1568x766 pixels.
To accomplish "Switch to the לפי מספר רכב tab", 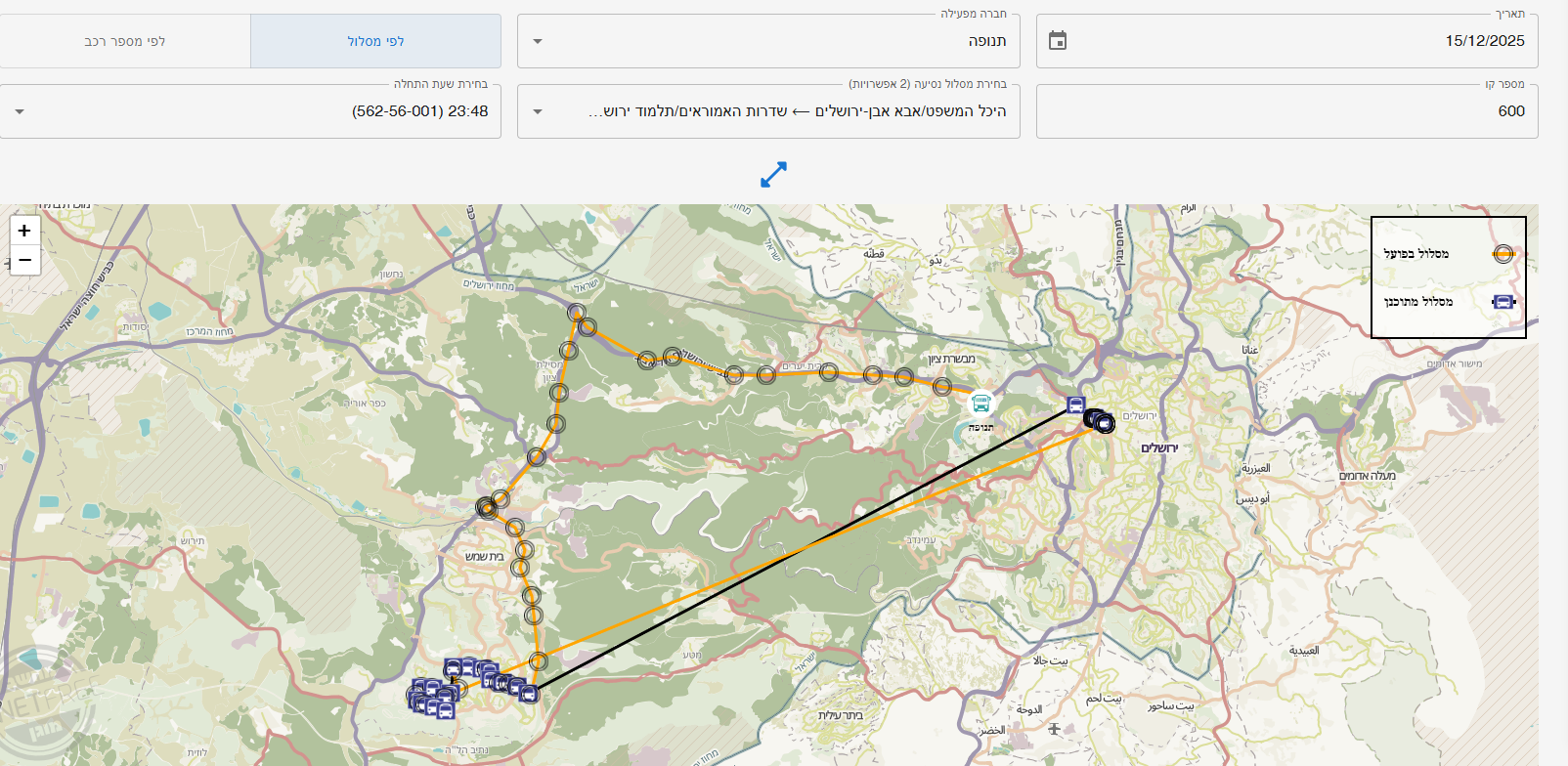I will click(125, 41).
